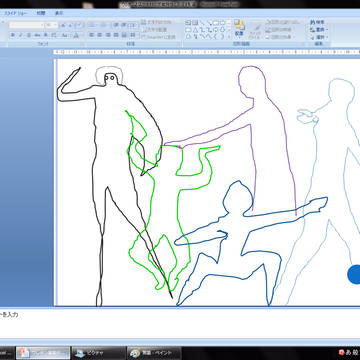Image resolution: width=360 pixels, height=360 pixels.
Task: Click the Select button in Editing group
Action: coord(319,37)
